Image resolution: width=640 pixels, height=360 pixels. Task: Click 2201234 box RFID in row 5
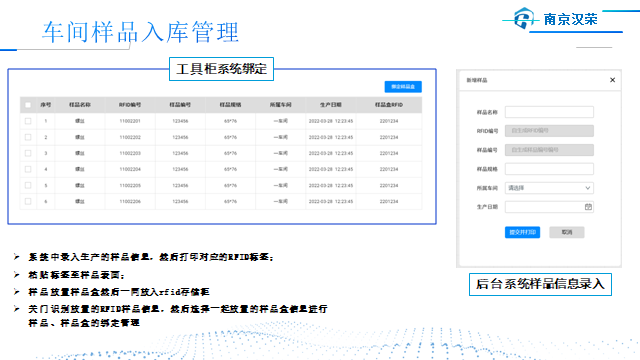[389, 185]
